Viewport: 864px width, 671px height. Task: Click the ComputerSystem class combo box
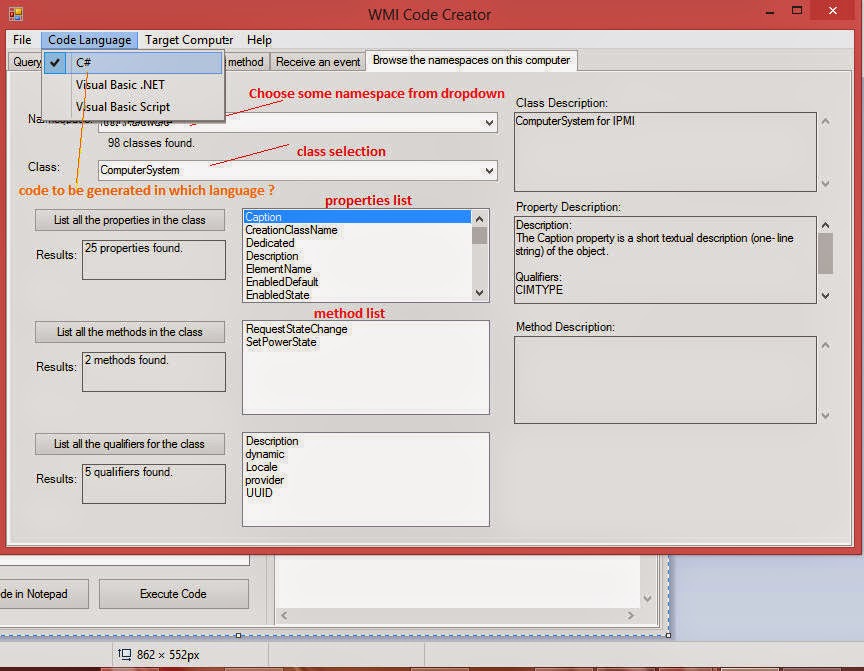(x=298, y=170)
